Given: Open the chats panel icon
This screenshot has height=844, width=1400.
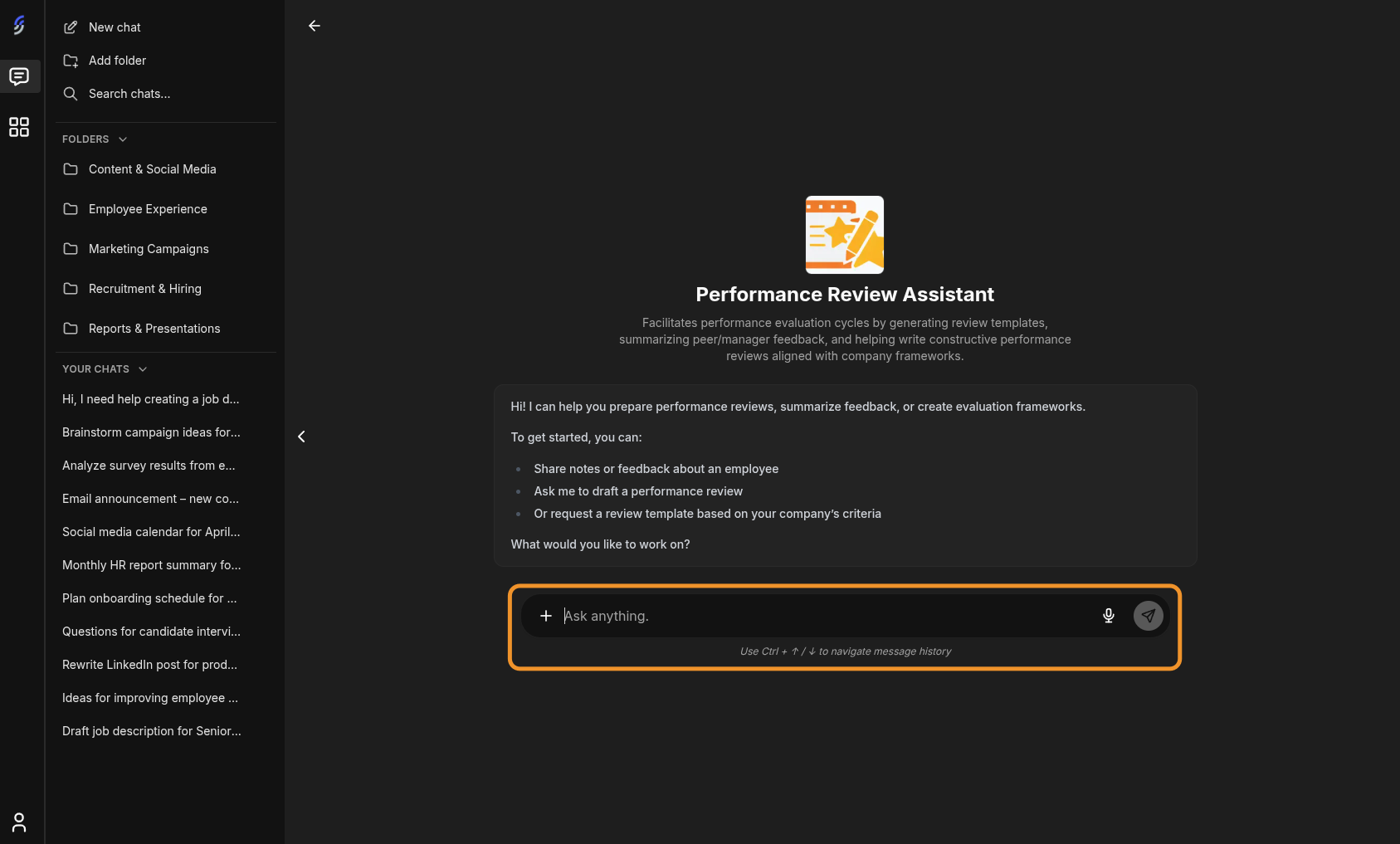Looking at the screenshot, I should 19,76.
